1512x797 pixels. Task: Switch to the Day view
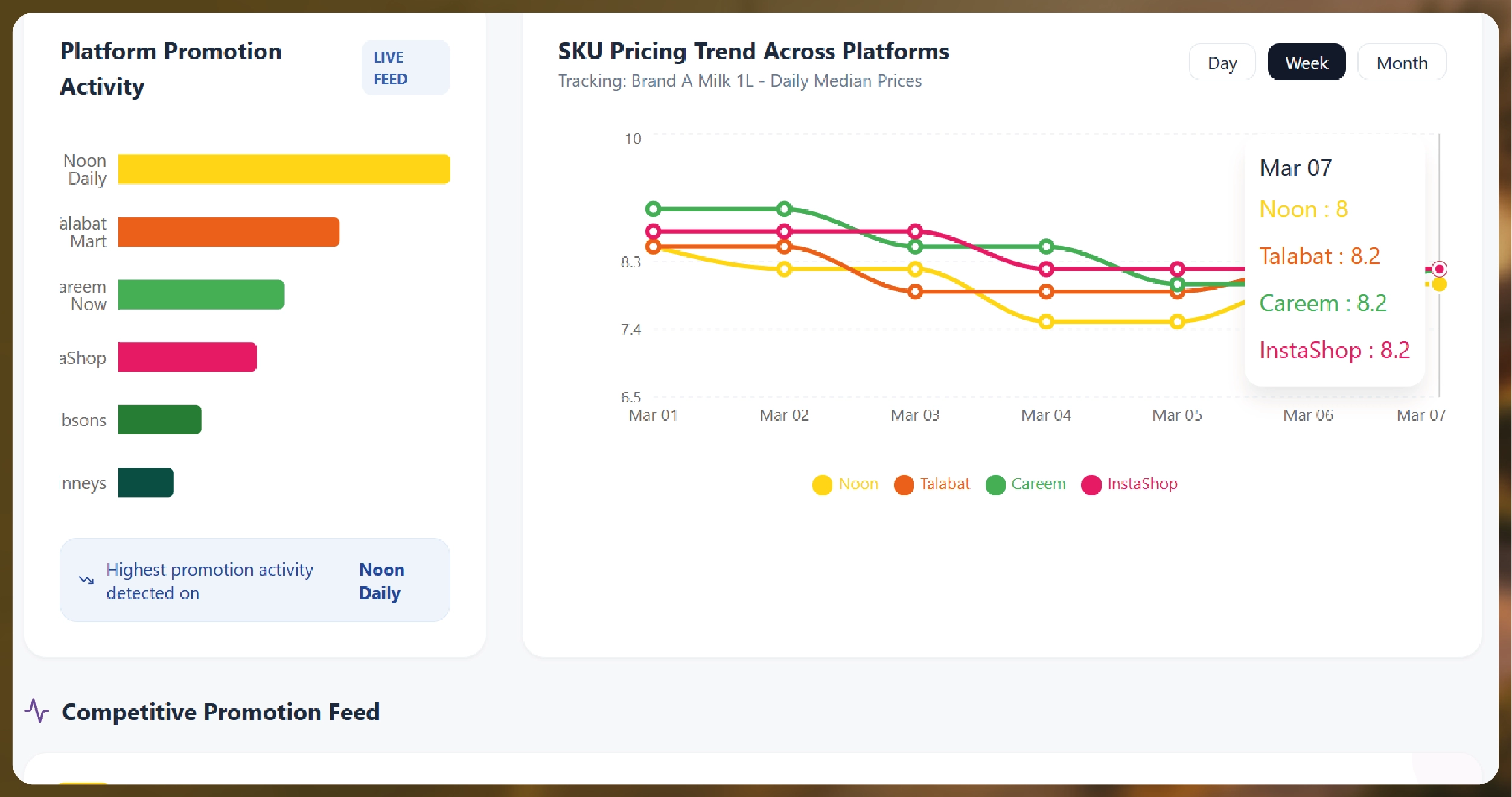click(x=1222, y=62)
